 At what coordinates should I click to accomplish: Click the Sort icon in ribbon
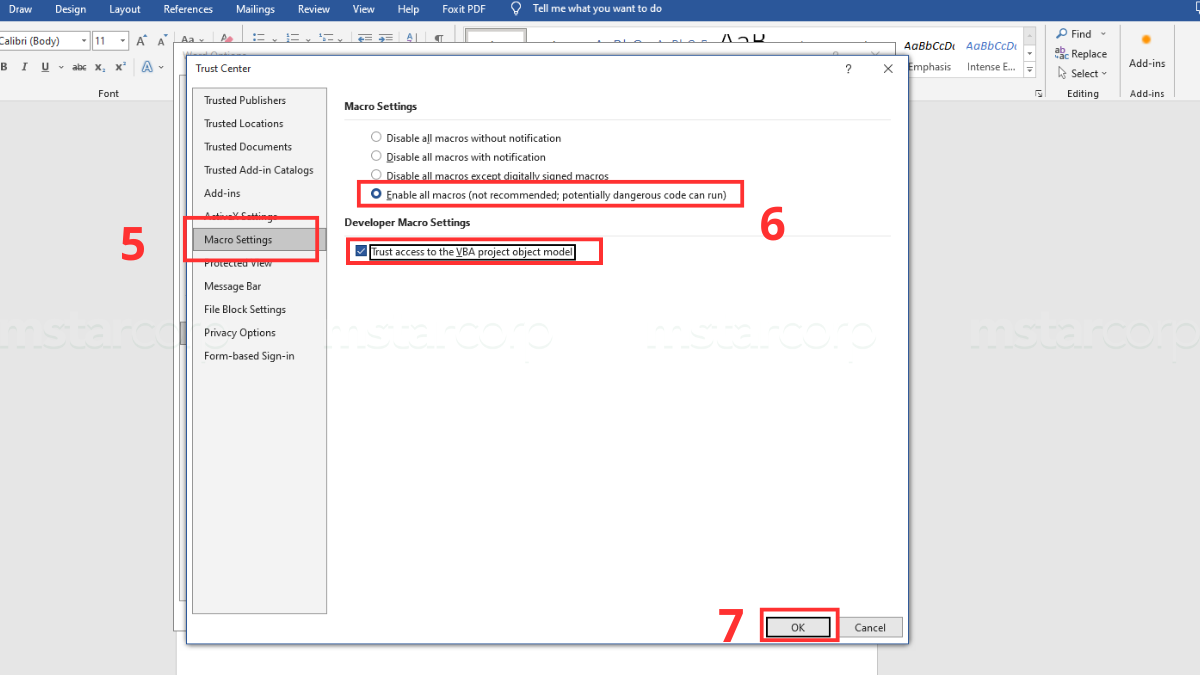410,38
